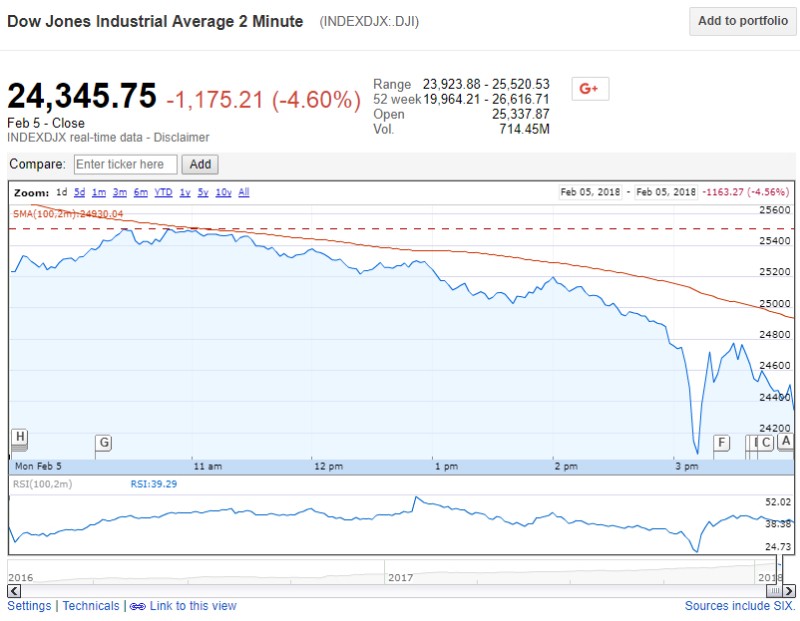This screenshot has height=621, width=800.
Task: Open the Technicals link
Action: [x=91, y=606]
